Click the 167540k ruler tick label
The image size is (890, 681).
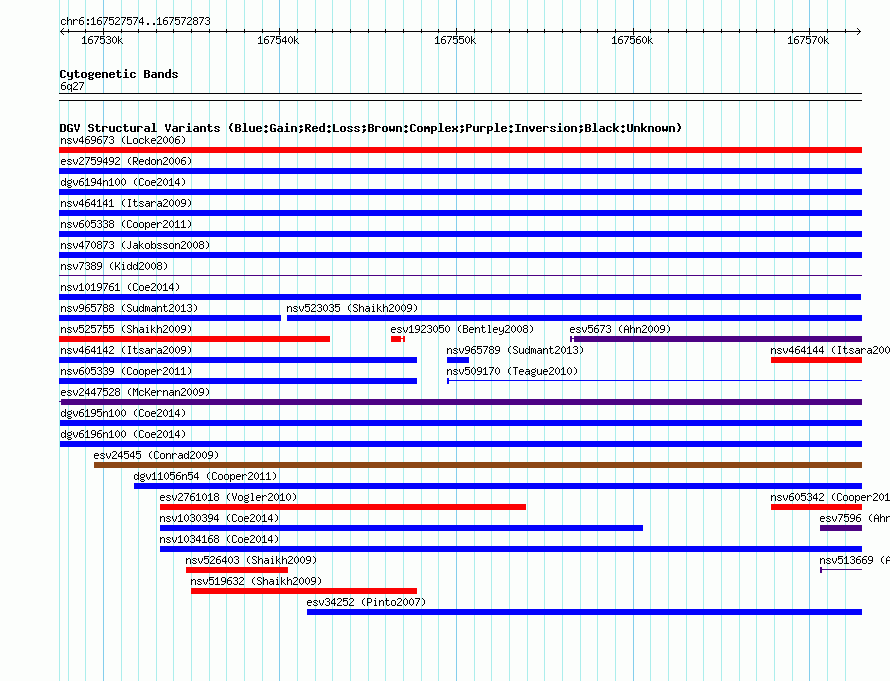pyautogui.click(x=278, y=40)
